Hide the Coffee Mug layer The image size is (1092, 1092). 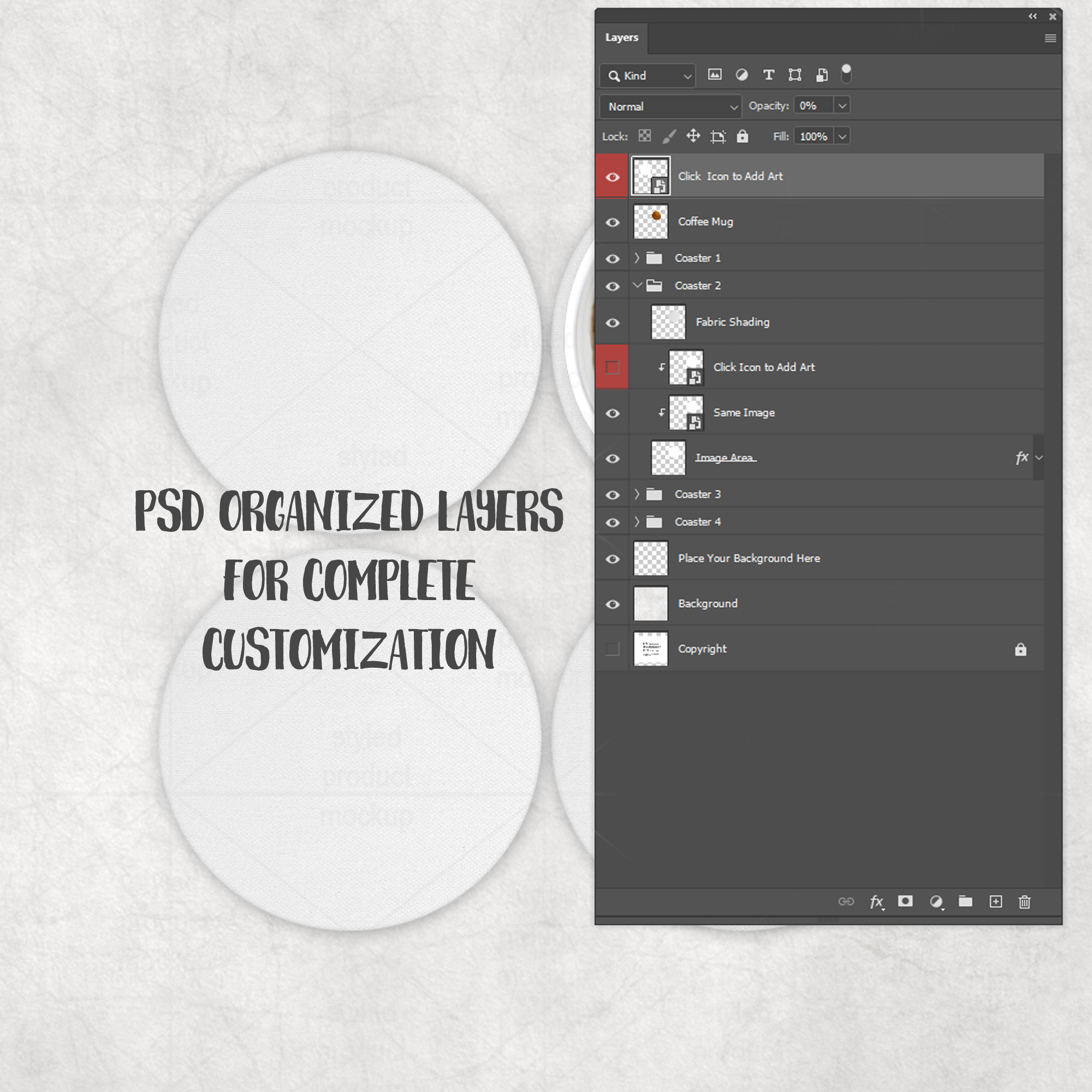612,222
